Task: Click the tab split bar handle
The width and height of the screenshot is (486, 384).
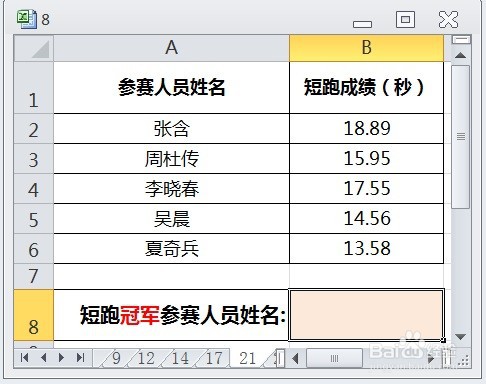Action: tap(281, 359)
